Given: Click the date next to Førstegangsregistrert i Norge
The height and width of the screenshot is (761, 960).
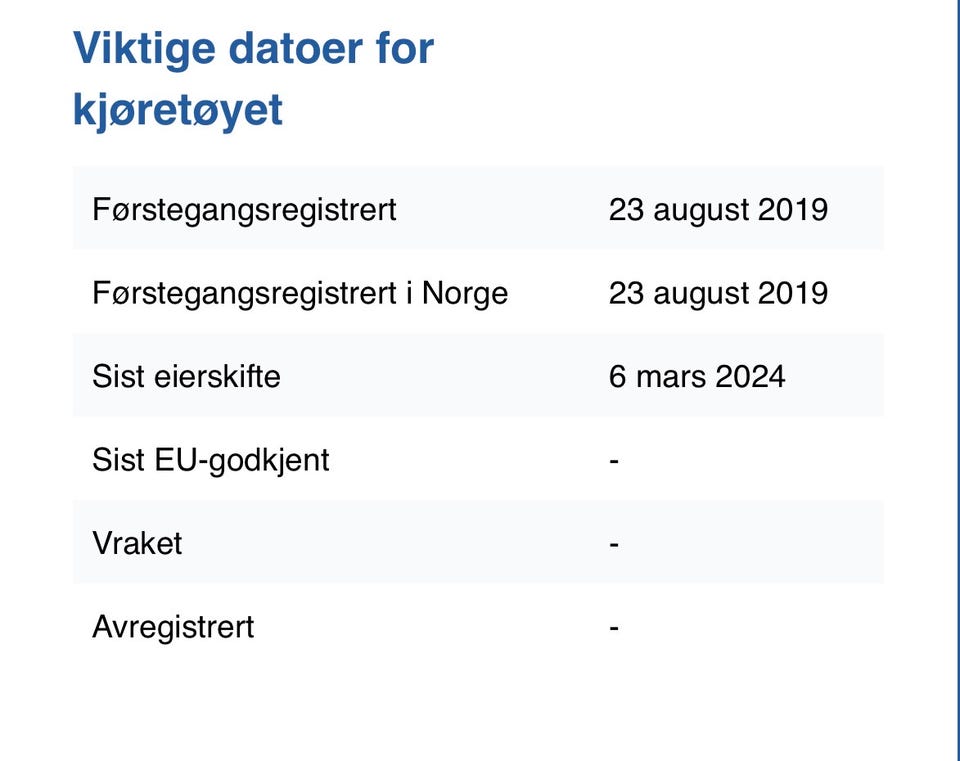Looking at the screenshot, I should [x=718, y=293].
